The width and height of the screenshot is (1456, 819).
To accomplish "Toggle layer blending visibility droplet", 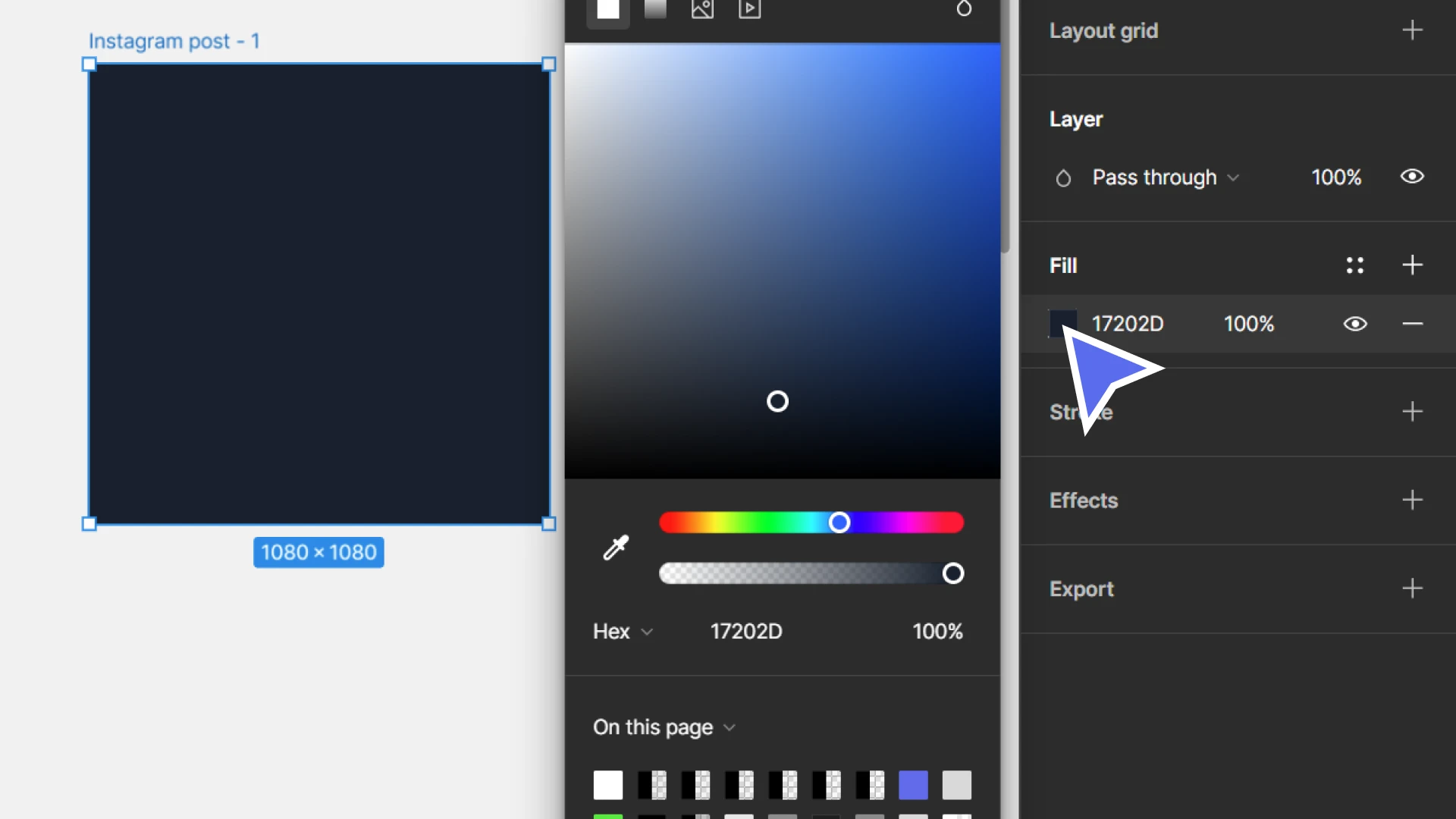I will 1062,177.
